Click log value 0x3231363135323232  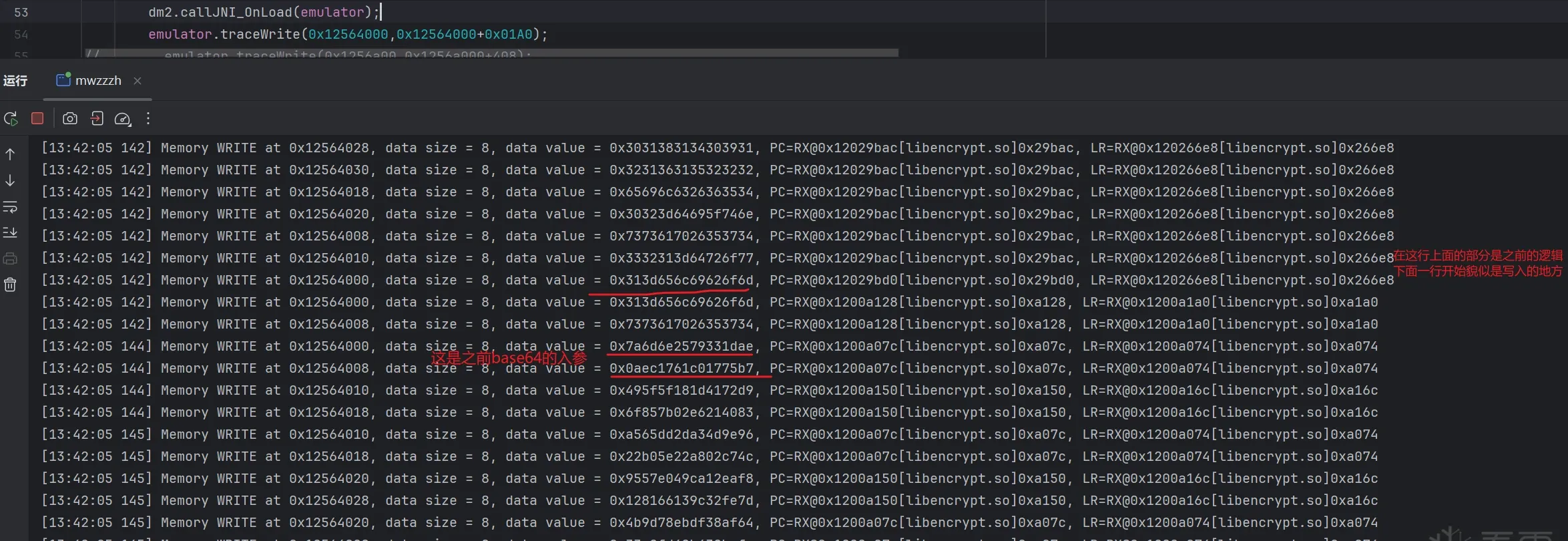(681, 170)
